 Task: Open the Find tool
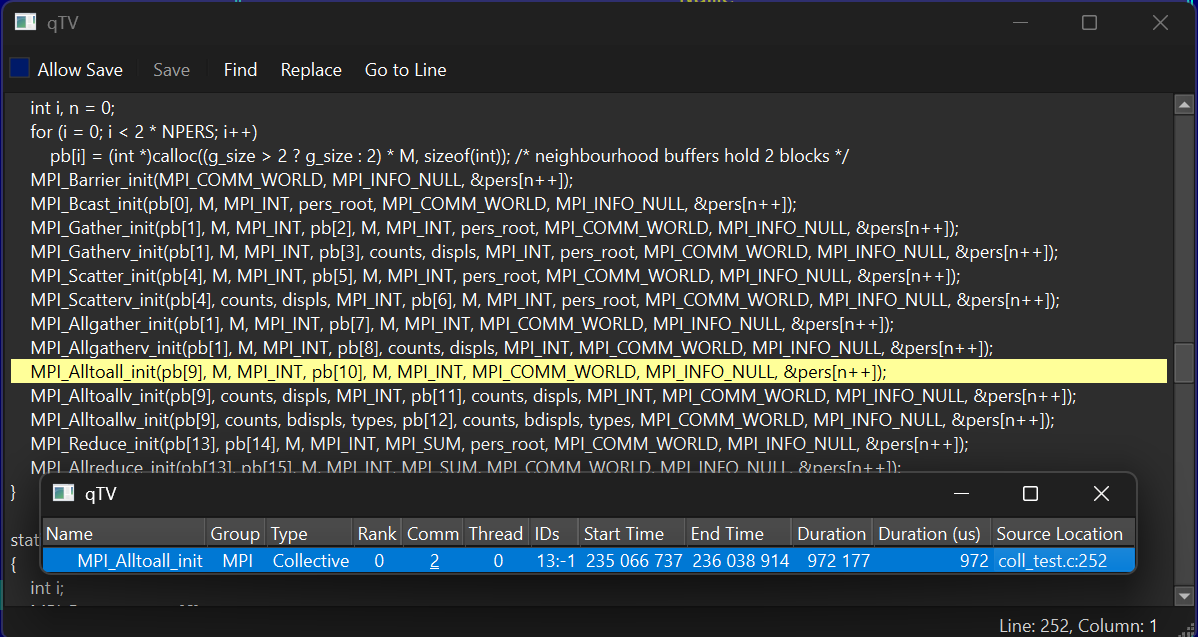click(240, 70)
